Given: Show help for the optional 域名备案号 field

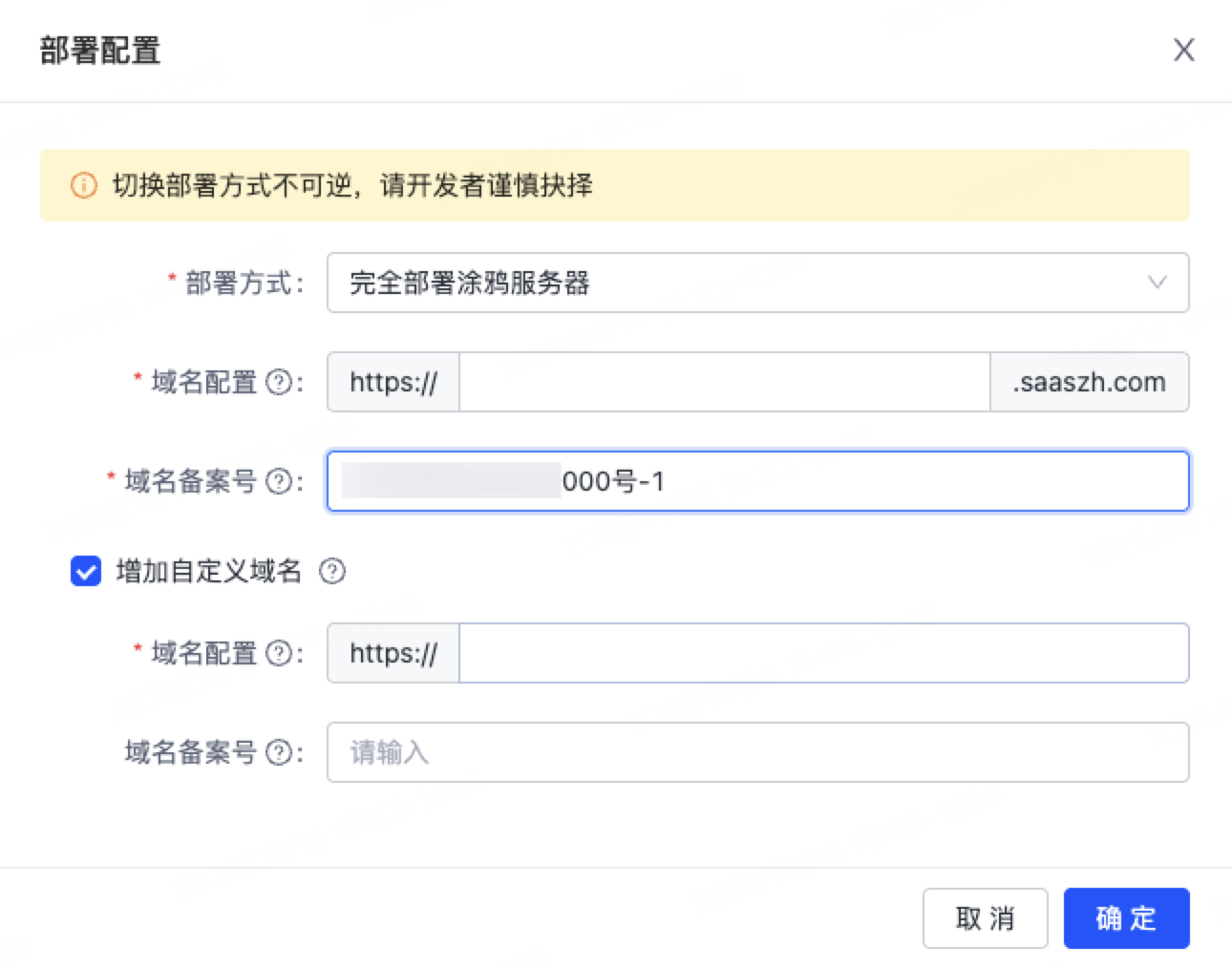Looking at the screenshot, I should click(x=278, y=753).
